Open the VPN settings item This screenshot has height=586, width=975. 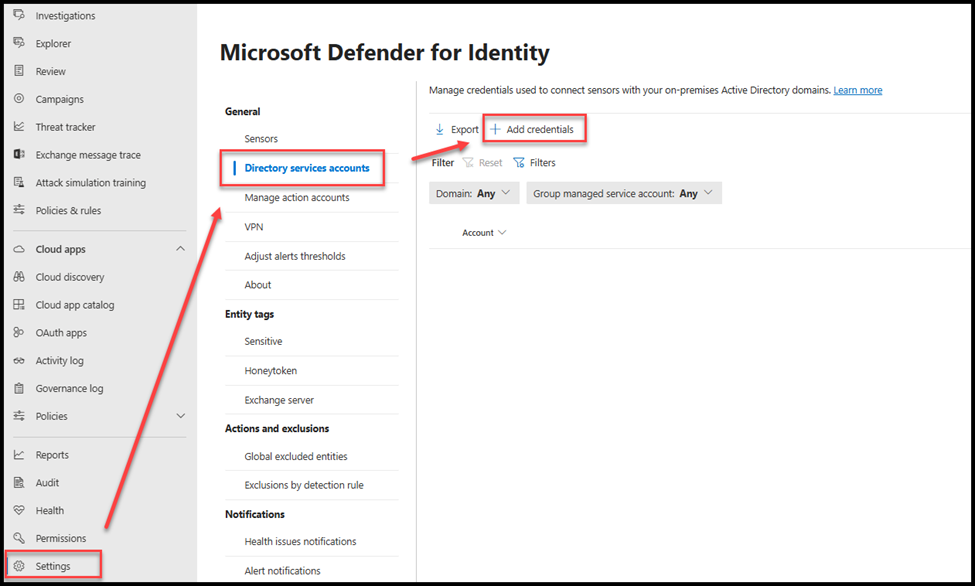pos(254,226)
